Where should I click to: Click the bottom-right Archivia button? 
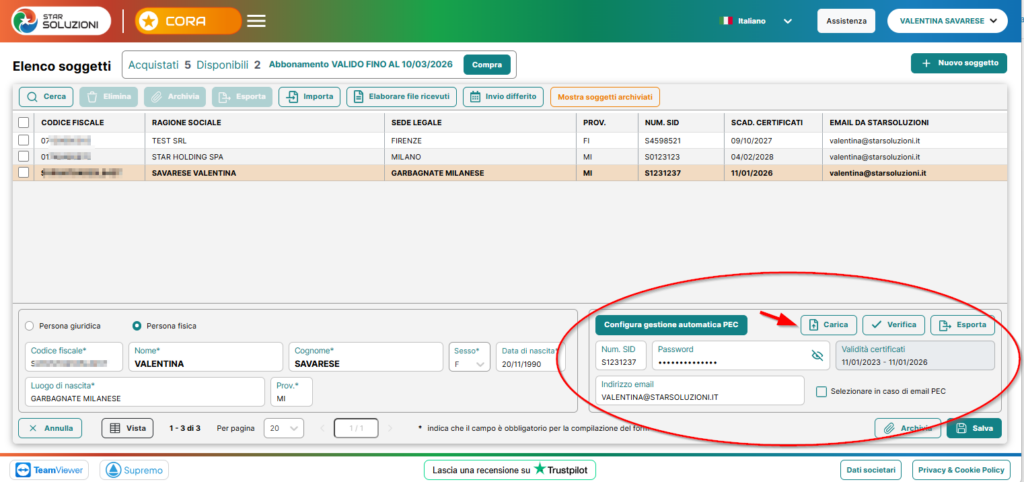tap(908, 428)
